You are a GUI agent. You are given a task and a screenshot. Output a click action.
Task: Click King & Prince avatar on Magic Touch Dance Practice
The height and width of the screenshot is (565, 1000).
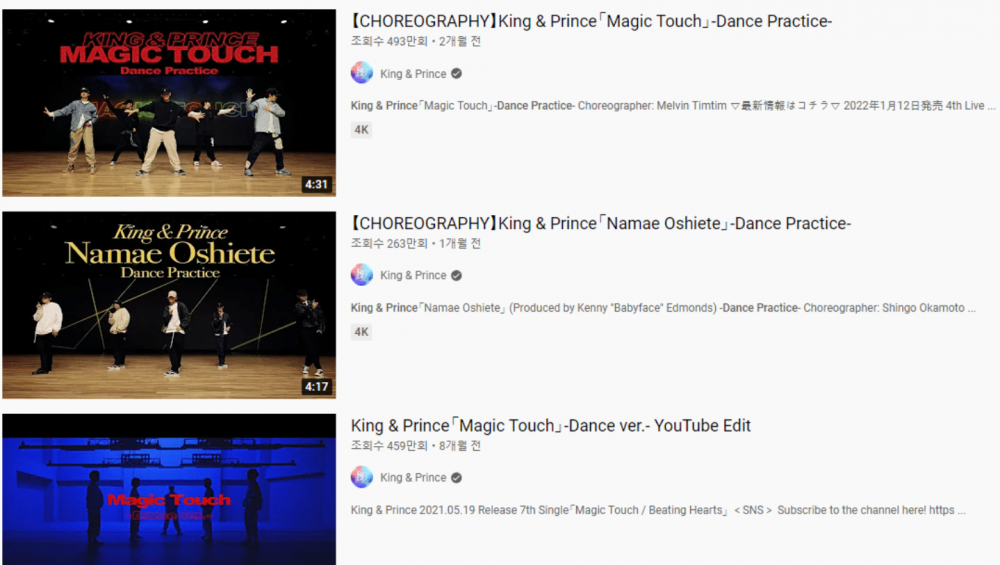tap(362, 73)
